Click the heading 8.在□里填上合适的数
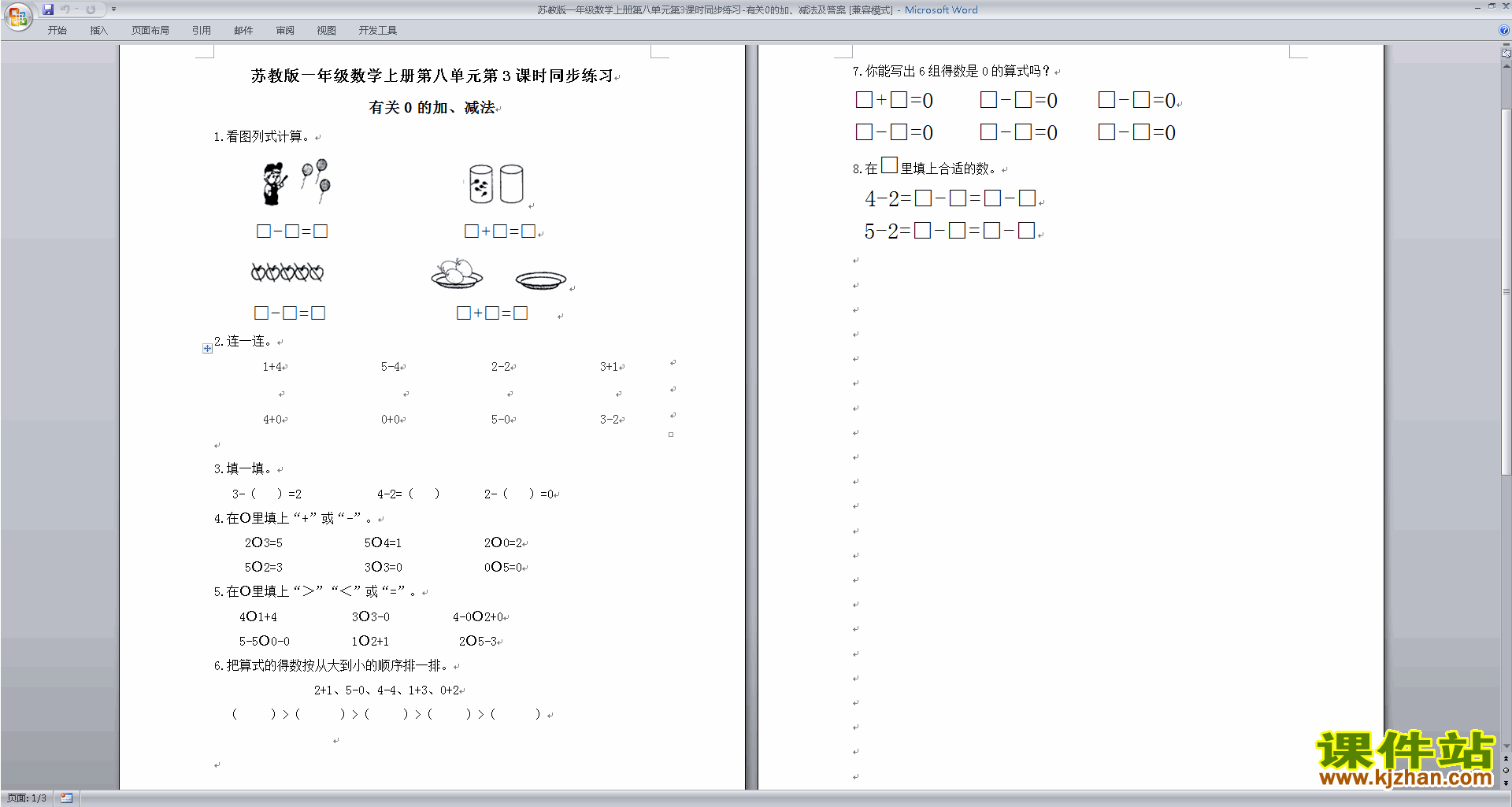1512x807 pixels. [926, 166]
